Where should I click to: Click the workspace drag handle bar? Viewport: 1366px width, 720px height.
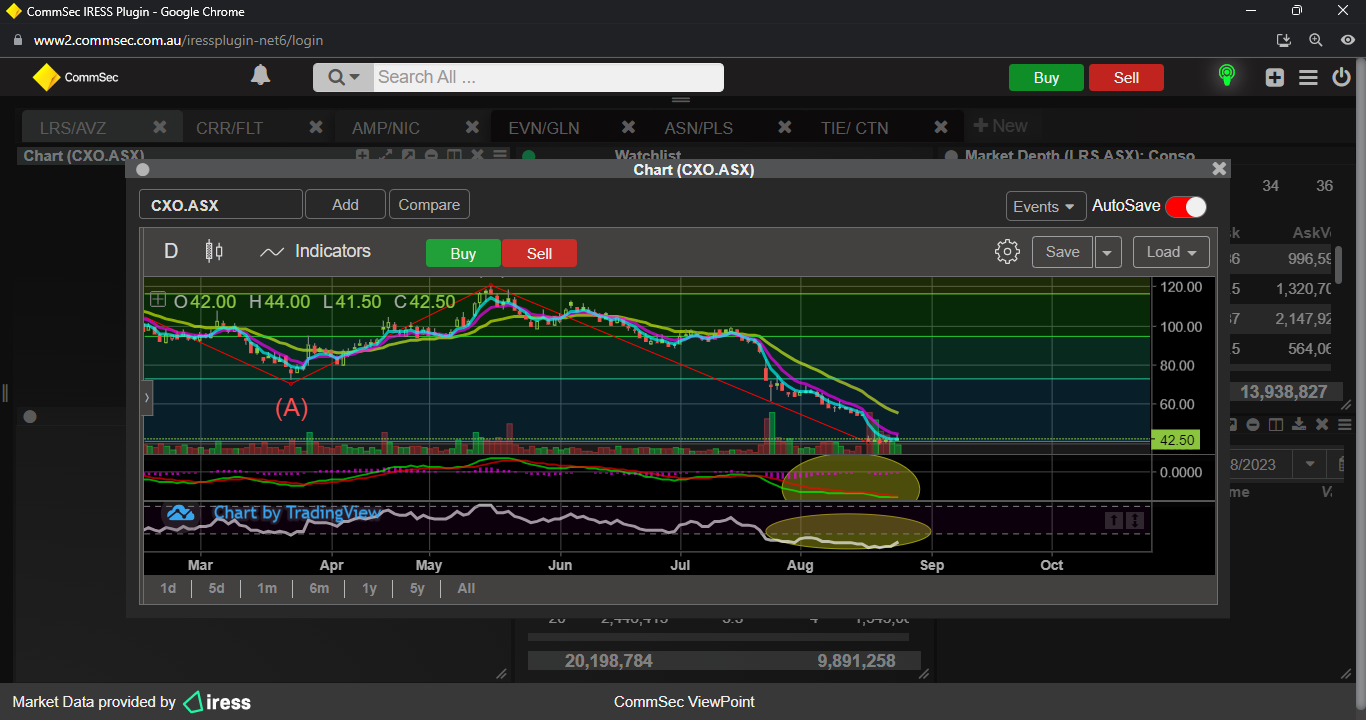(681, 100)
